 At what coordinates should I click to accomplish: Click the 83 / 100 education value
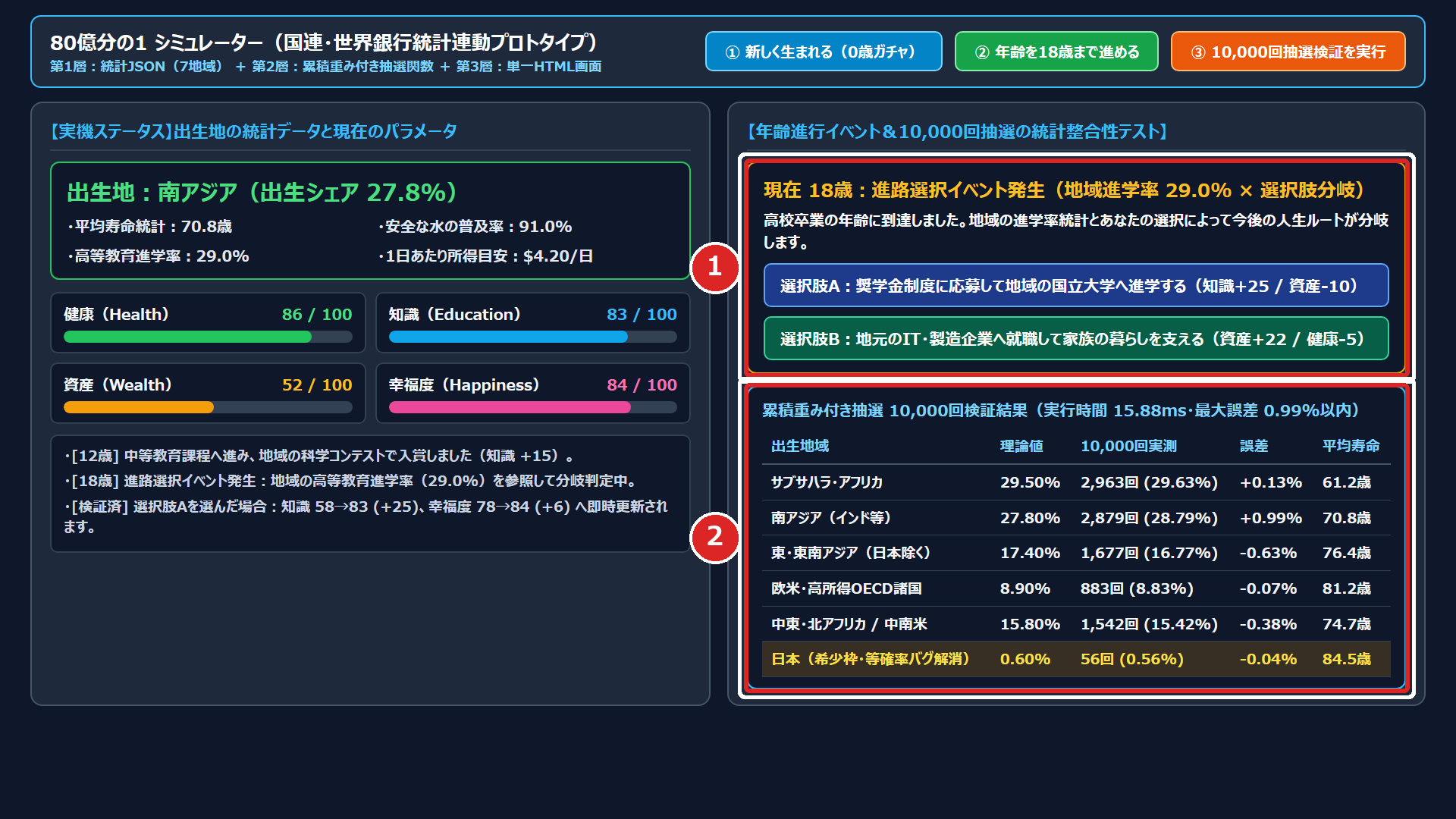(x=642, y=314)
